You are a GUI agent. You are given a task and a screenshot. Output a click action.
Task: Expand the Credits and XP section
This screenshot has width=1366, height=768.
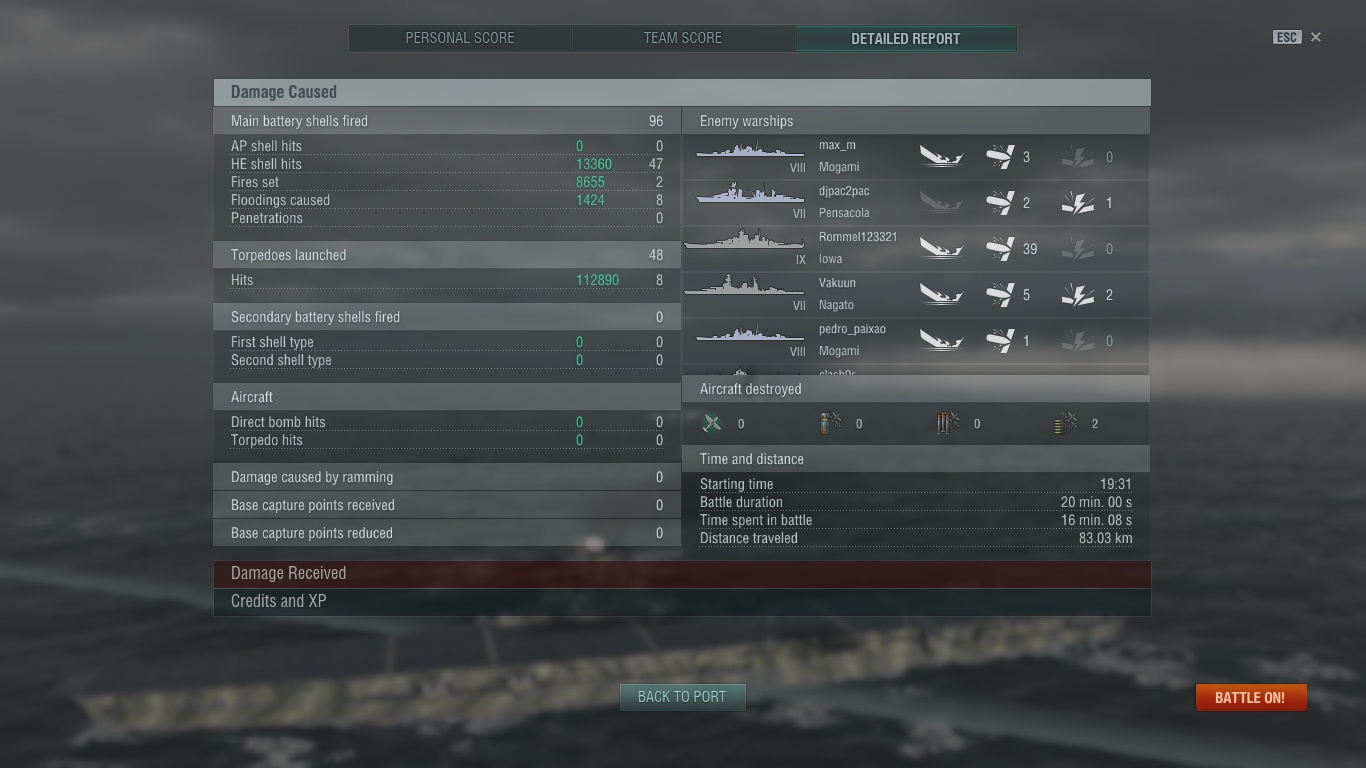click(x=682, y=602)
